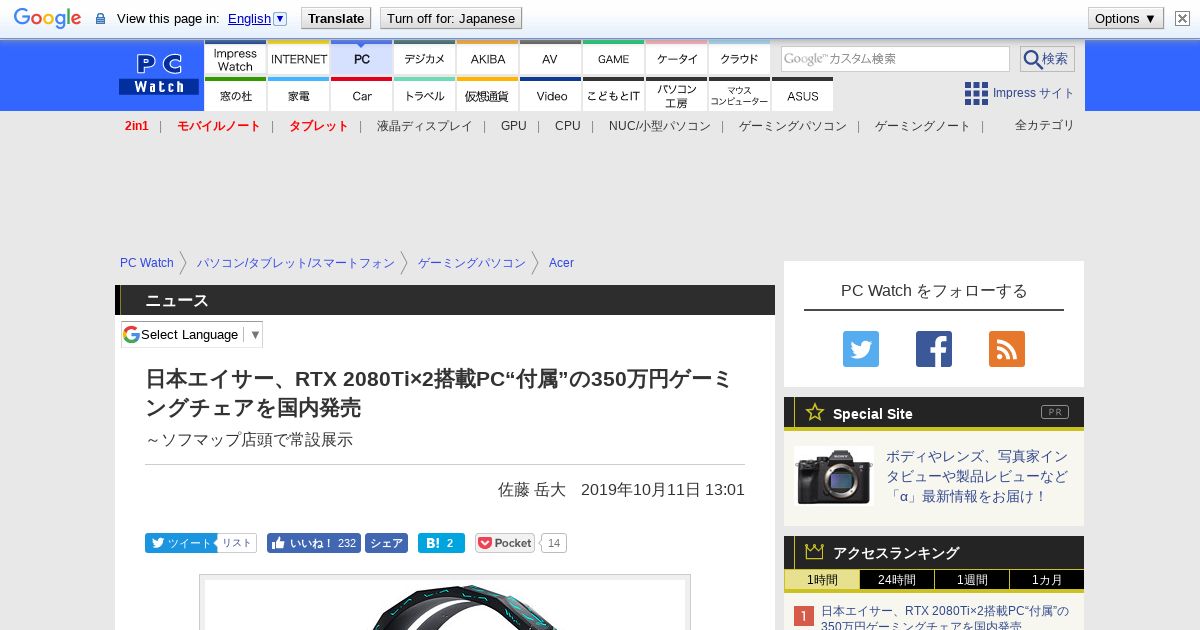
Task: Open the Options dropdown
Action: coord(1125,18)
